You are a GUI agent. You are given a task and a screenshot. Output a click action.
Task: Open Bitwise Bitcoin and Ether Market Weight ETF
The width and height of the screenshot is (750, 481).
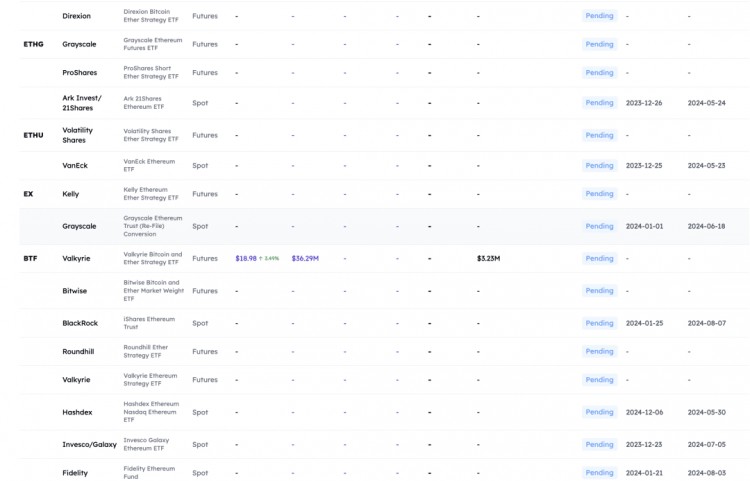point(154,291)
